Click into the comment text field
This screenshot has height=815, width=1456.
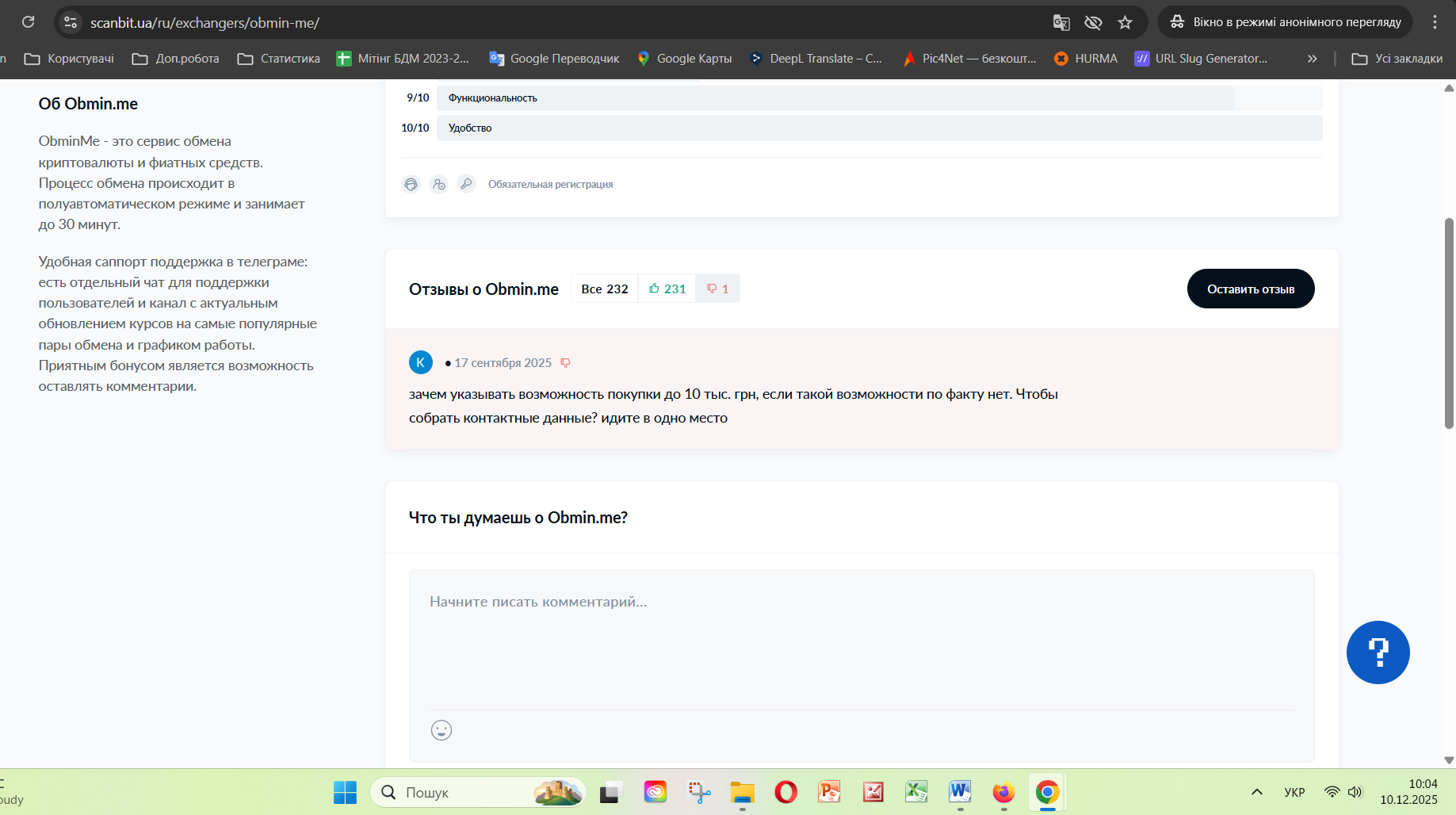tap(862, 639)
